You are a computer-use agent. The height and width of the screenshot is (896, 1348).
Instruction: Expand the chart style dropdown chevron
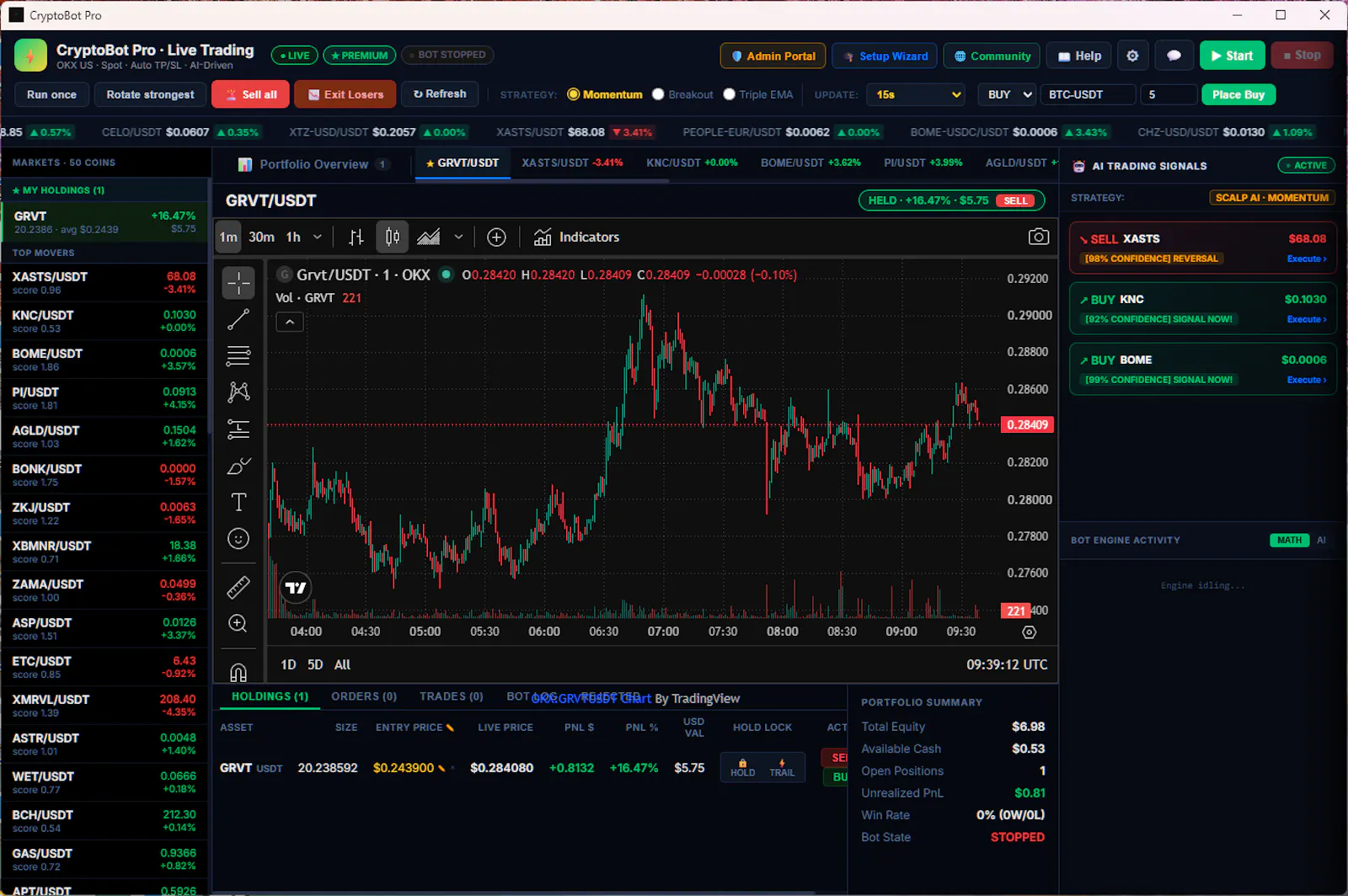pos(458,237)
